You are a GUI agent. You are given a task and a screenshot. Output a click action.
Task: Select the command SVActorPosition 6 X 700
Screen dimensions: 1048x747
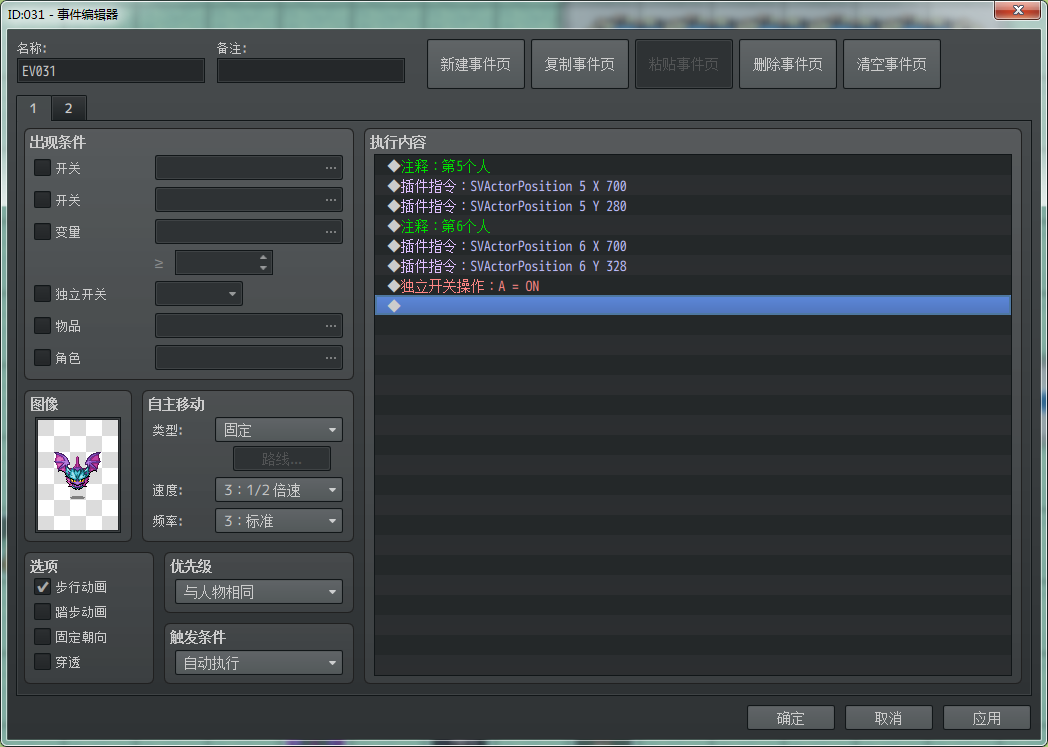(693, 246)
